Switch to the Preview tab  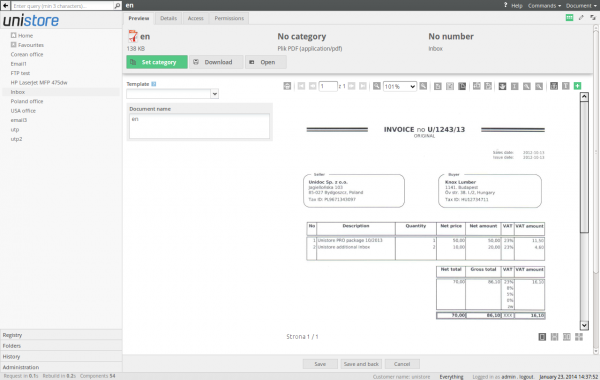139,18
